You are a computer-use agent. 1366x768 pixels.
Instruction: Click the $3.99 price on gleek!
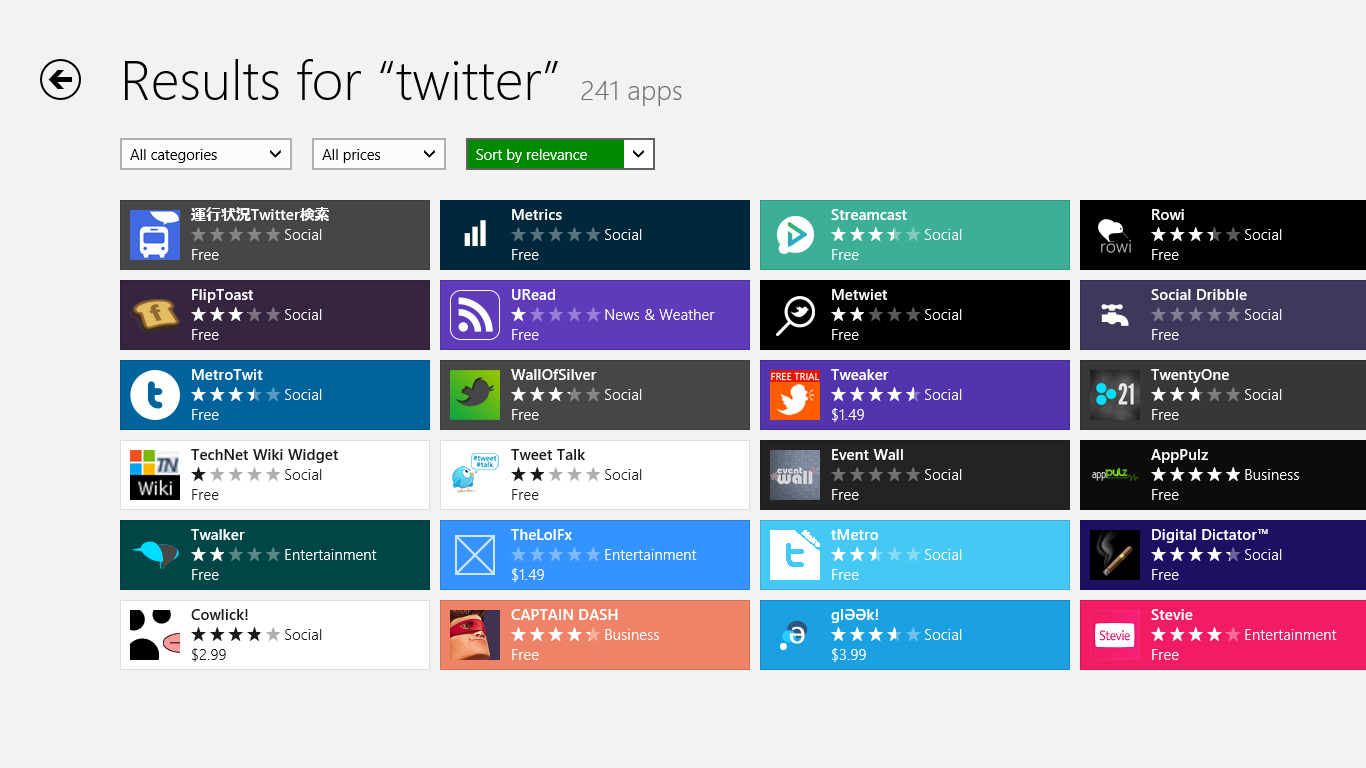(849, 655)
